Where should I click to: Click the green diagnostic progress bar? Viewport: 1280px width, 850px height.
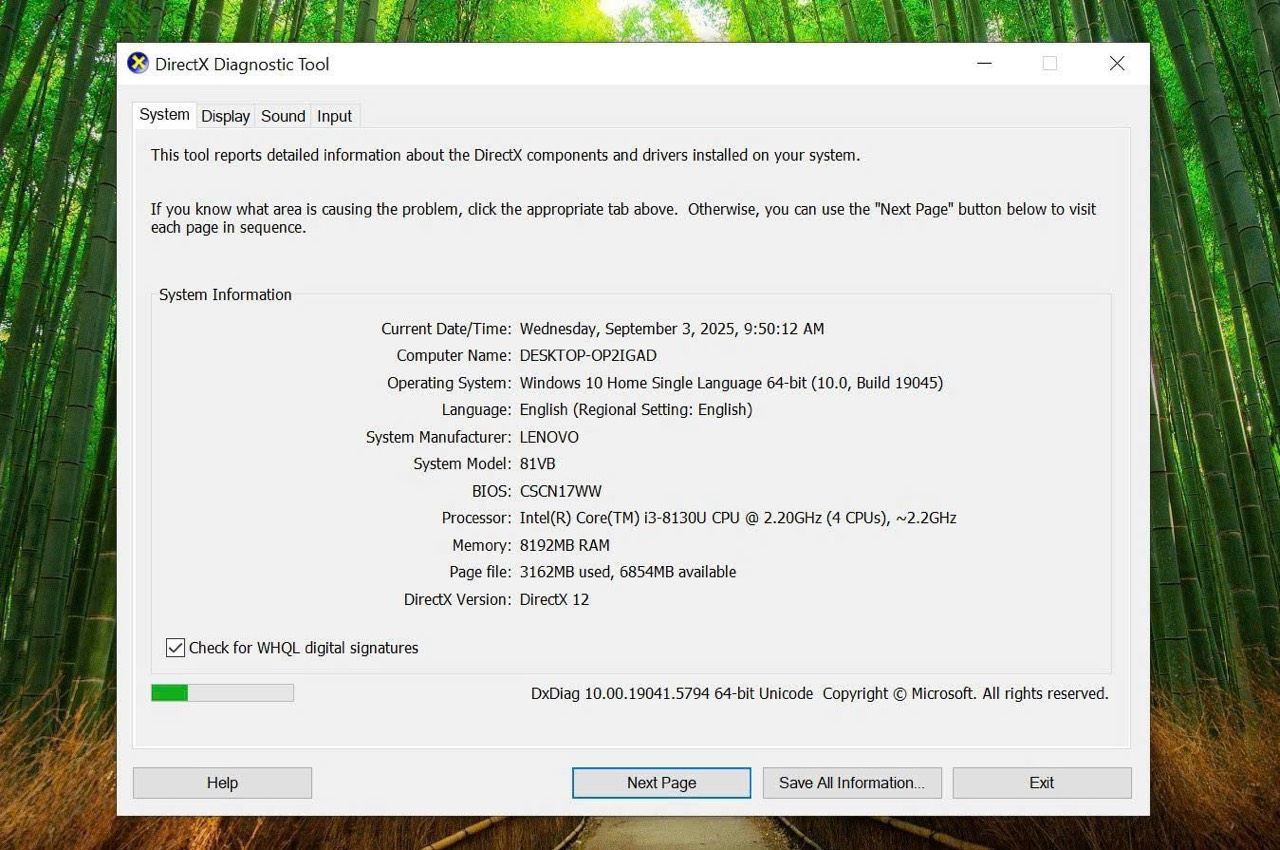(x=222, y=693)
